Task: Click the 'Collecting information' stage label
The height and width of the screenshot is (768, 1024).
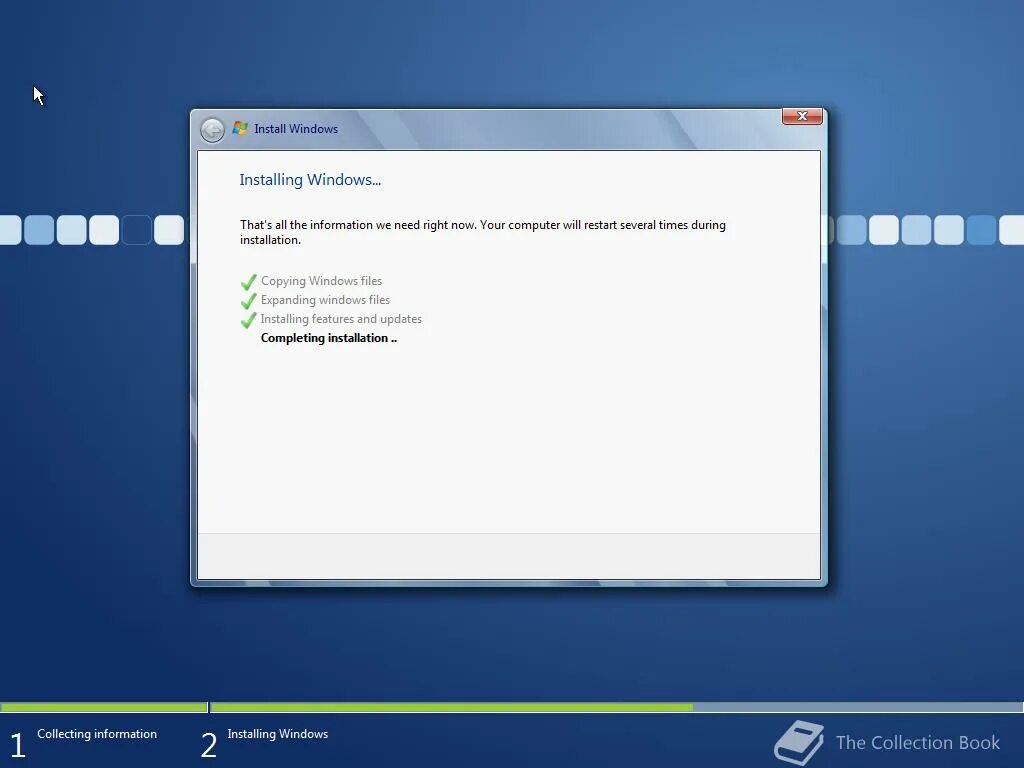Action: pyautogui.click(x=97, y=733)
